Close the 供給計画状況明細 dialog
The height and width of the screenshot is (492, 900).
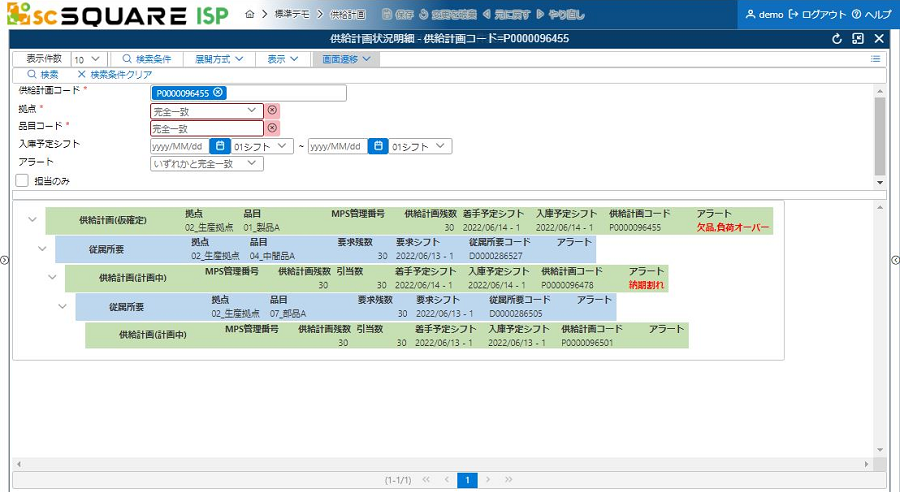click(x=879, y=38)
